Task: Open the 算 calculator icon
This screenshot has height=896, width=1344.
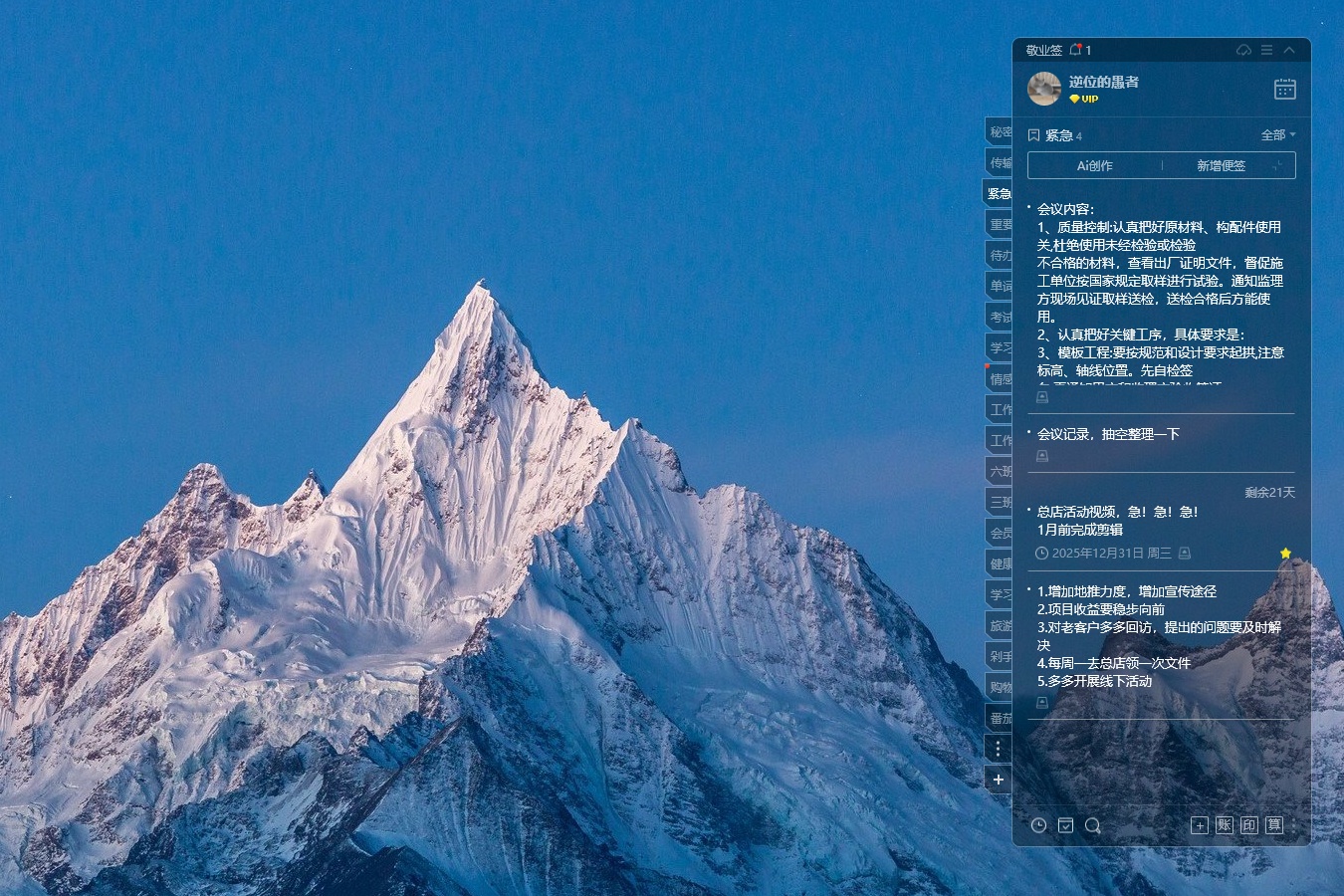Action: 1273,825
